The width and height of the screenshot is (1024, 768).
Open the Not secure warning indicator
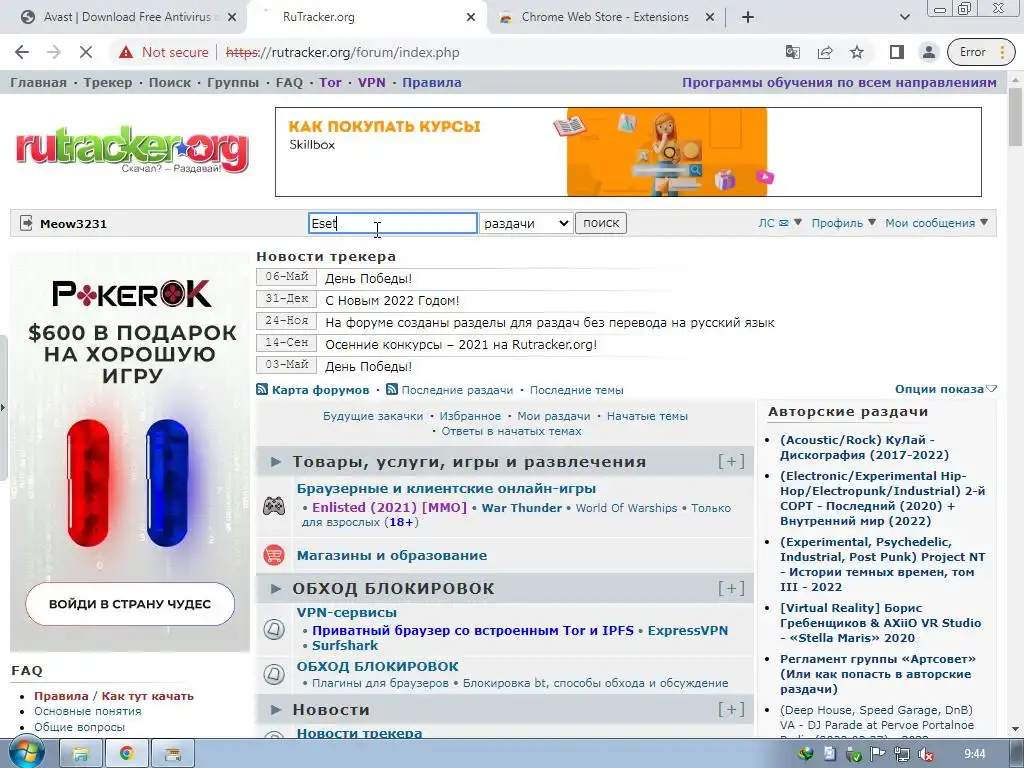[x=163, y=52]
